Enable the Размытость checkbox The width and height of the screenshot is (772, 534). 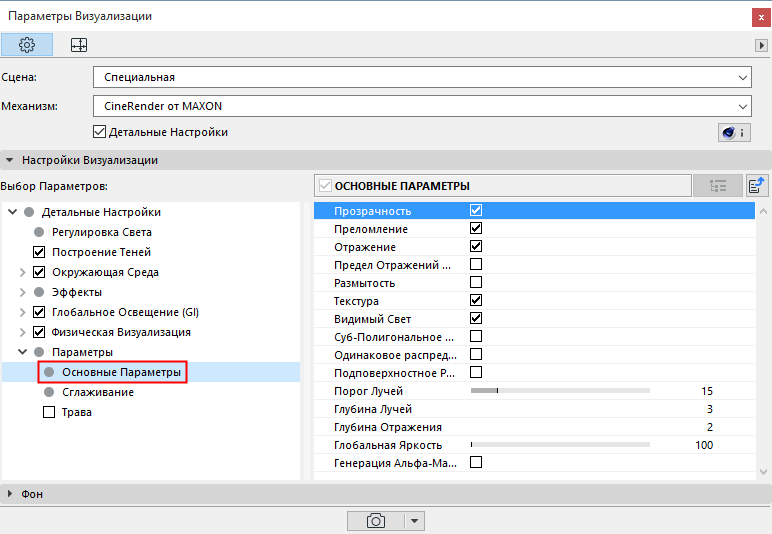click(476, 283)
